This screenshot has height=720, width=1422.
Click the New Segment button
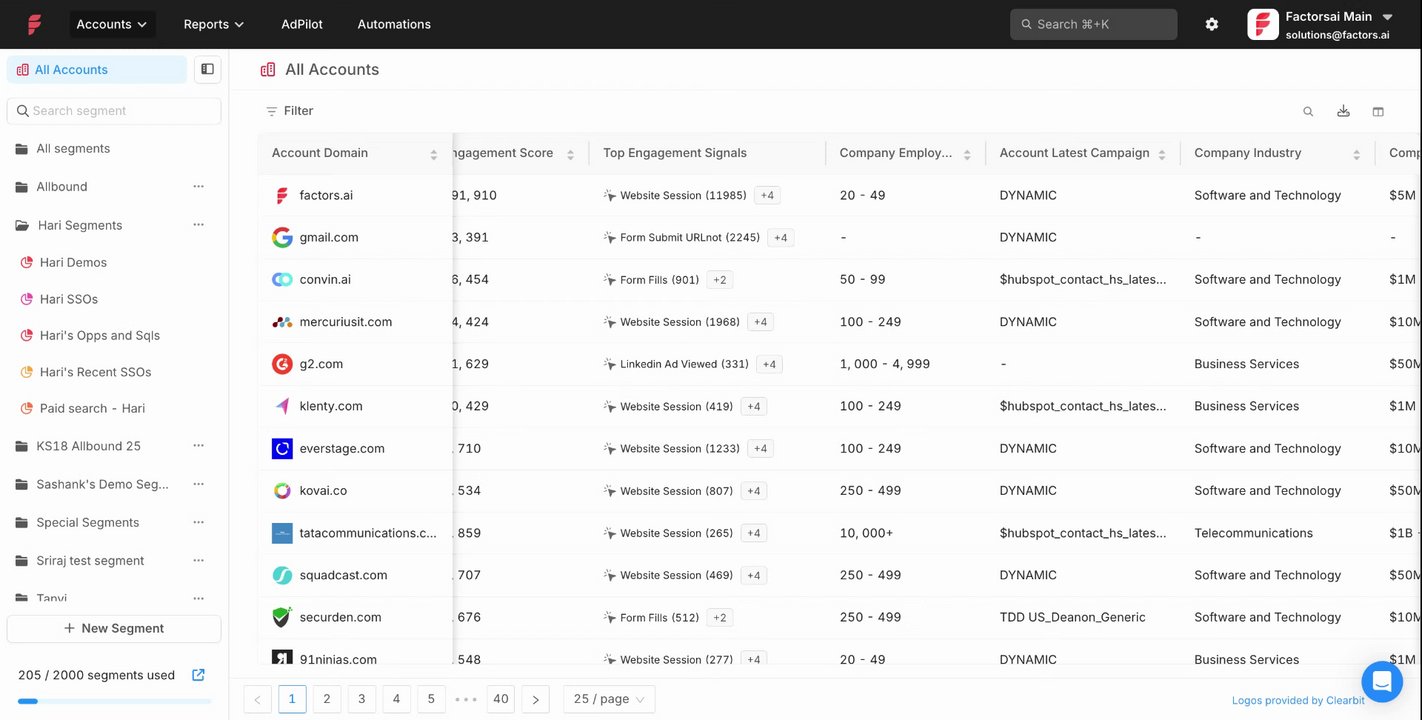coord(114,628)
